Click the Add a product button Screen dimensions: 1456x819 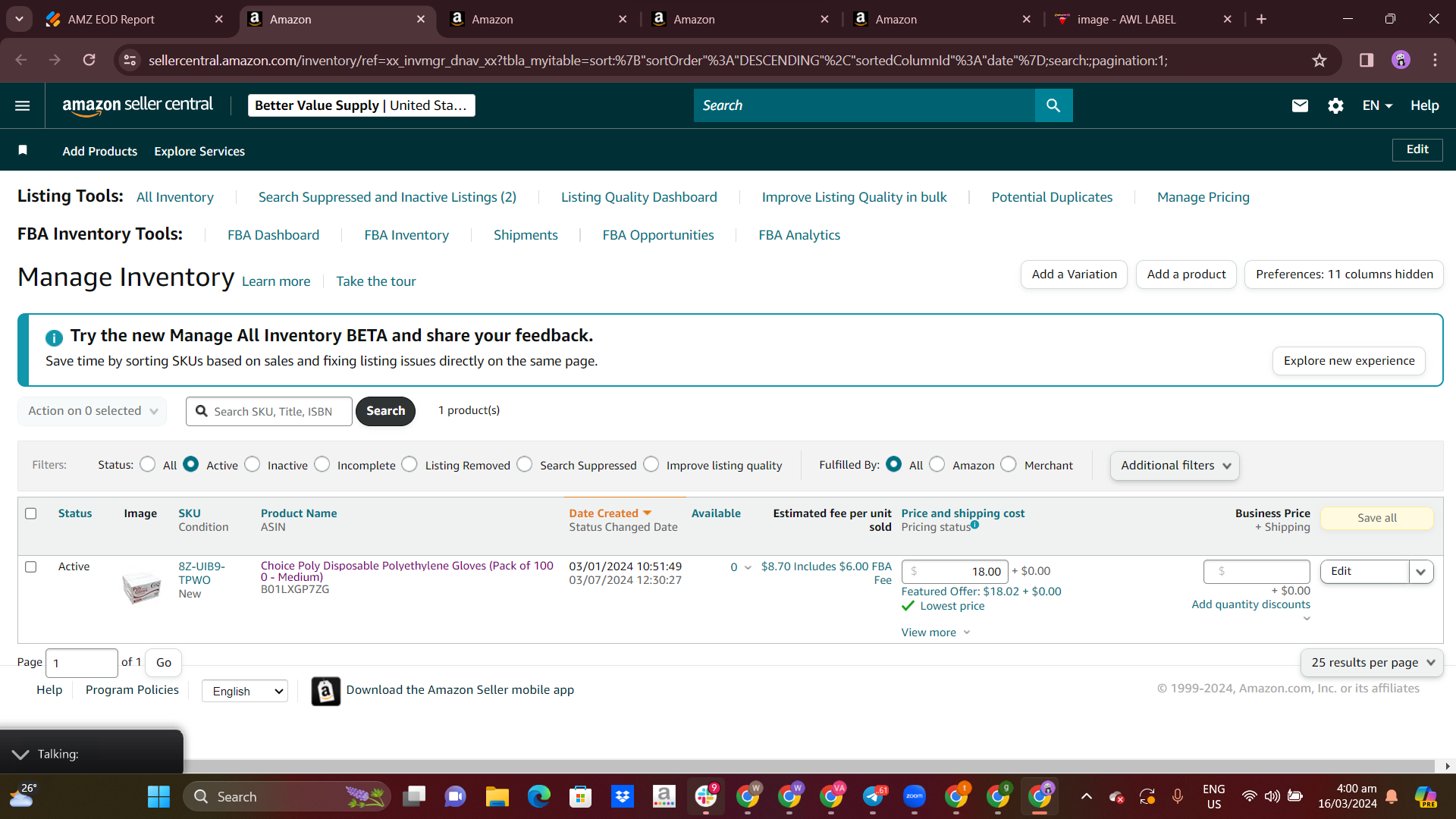(1186, 275)
